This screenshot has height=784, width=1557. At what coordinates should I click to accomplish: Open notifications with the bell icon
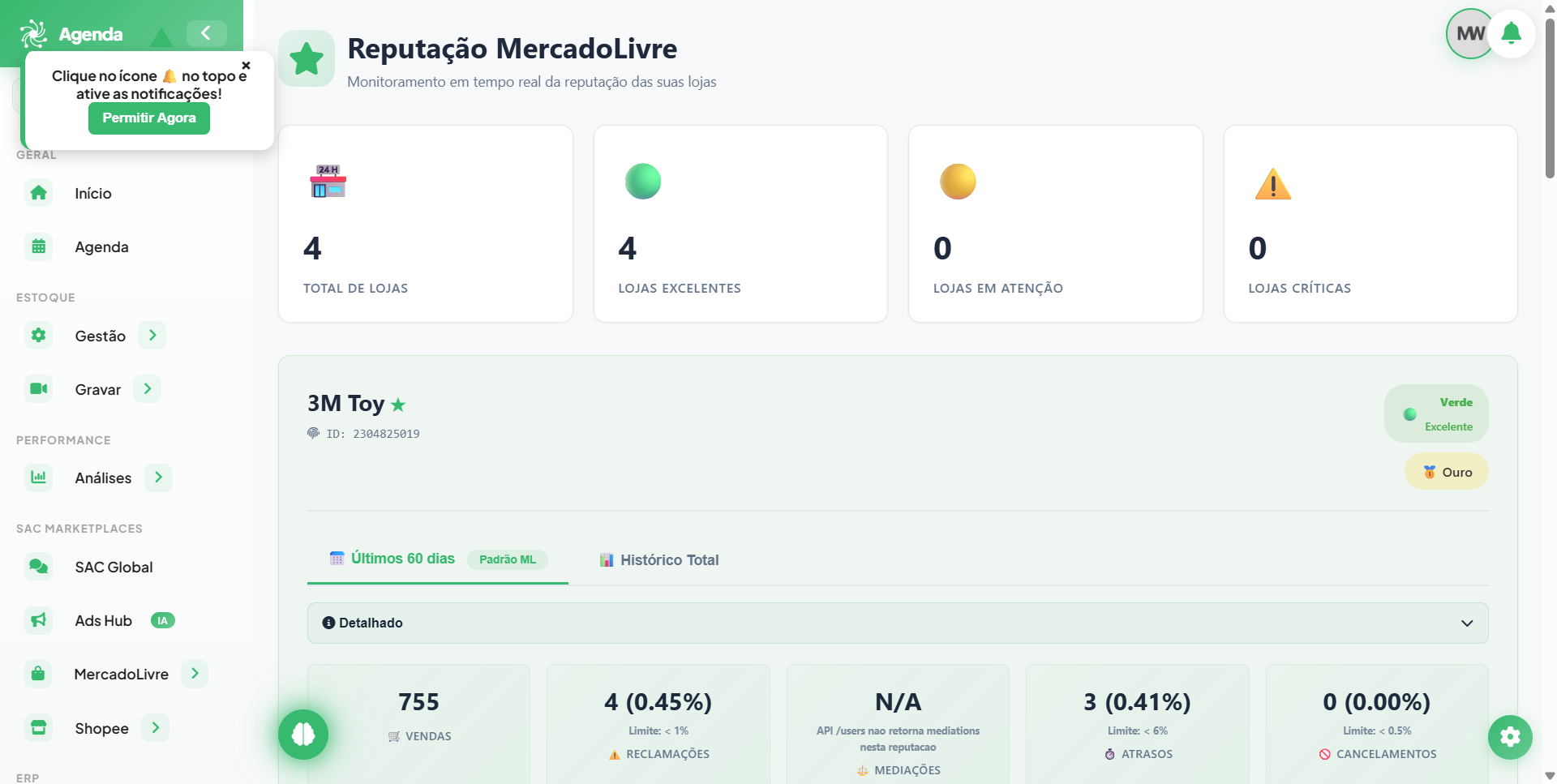(x=1511, y=34)
